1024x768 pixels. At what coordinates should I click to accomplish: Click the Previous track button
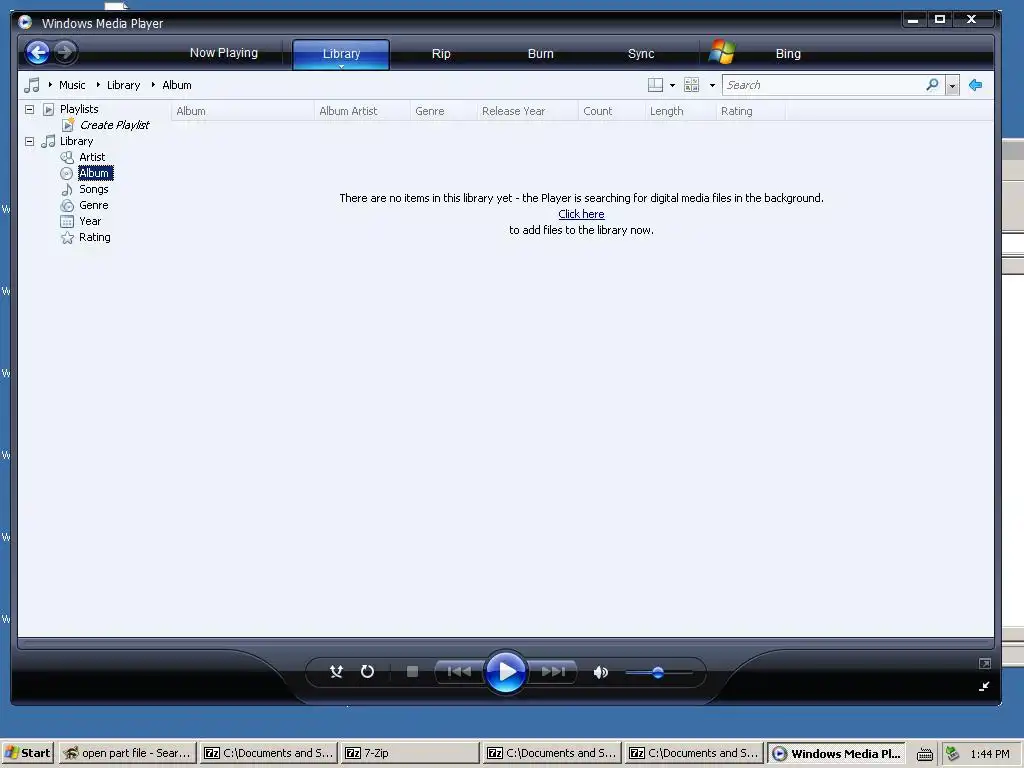(x=459, y=671)
